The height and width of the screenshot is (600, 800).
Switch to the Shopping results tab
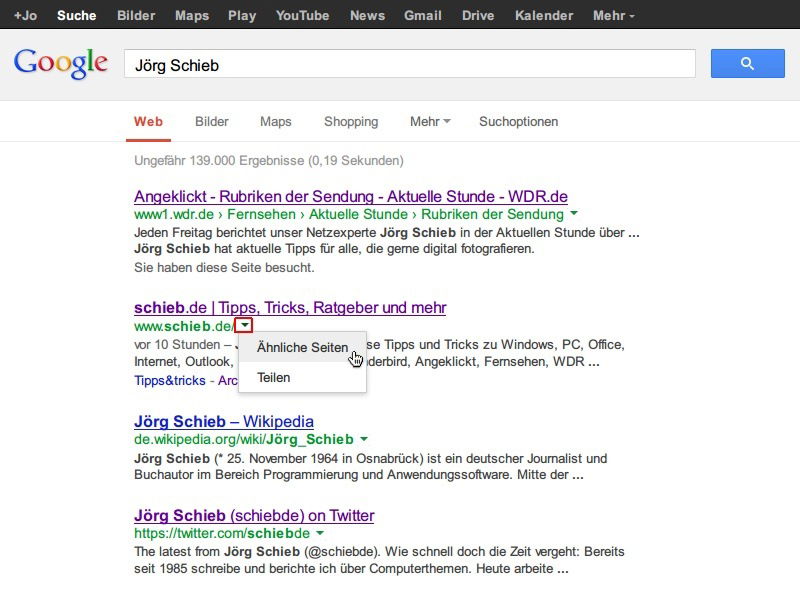click(x=351, y=121)
